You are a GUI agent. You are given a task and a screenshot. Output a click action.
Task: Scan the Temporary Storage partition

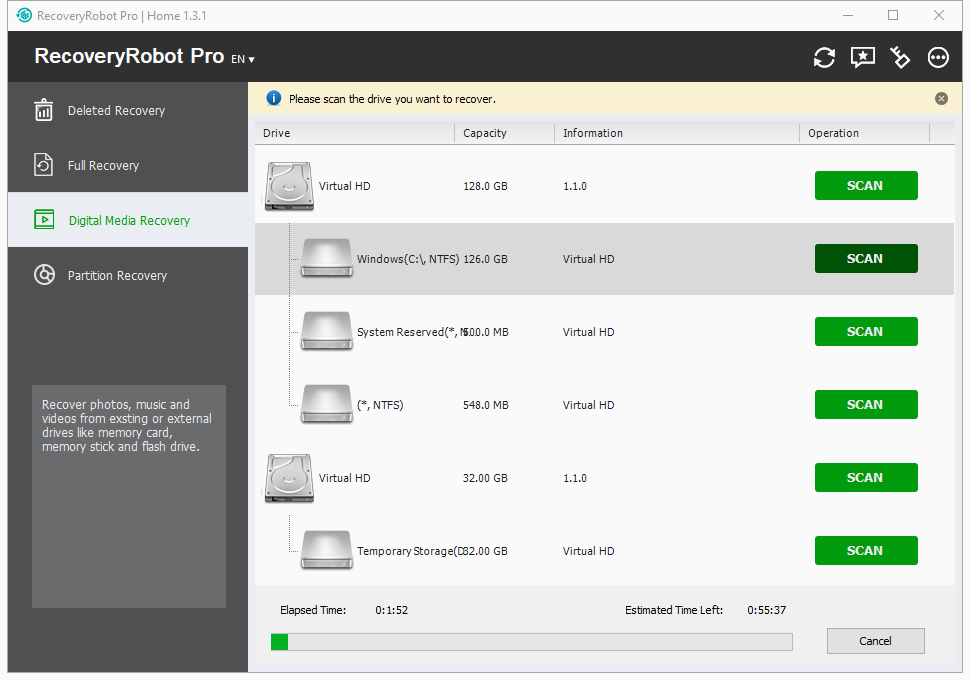coord(865,551)
